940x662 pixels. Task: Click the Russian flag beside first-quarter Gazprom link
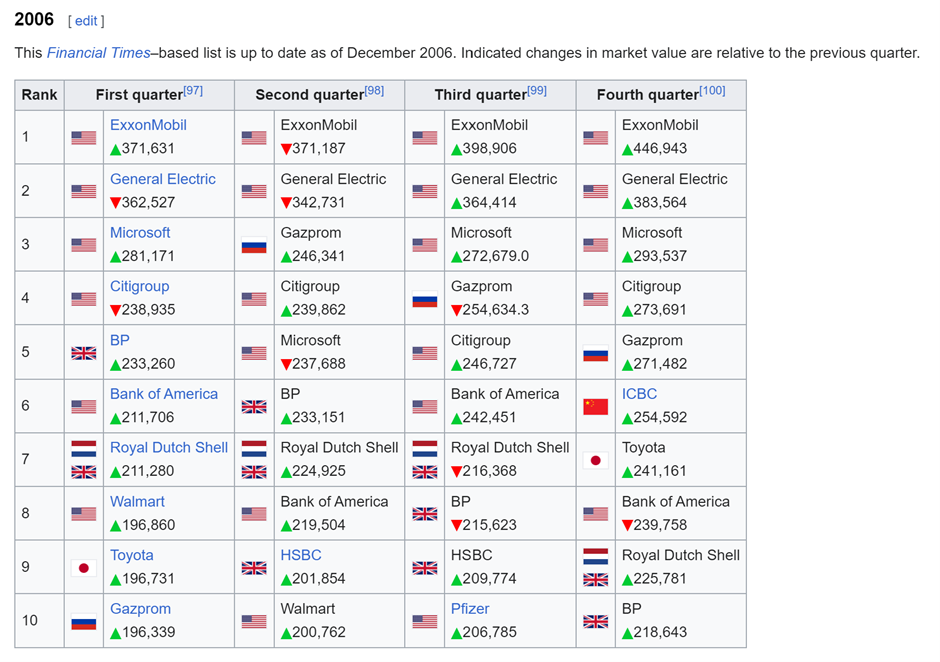click(84, 621)
